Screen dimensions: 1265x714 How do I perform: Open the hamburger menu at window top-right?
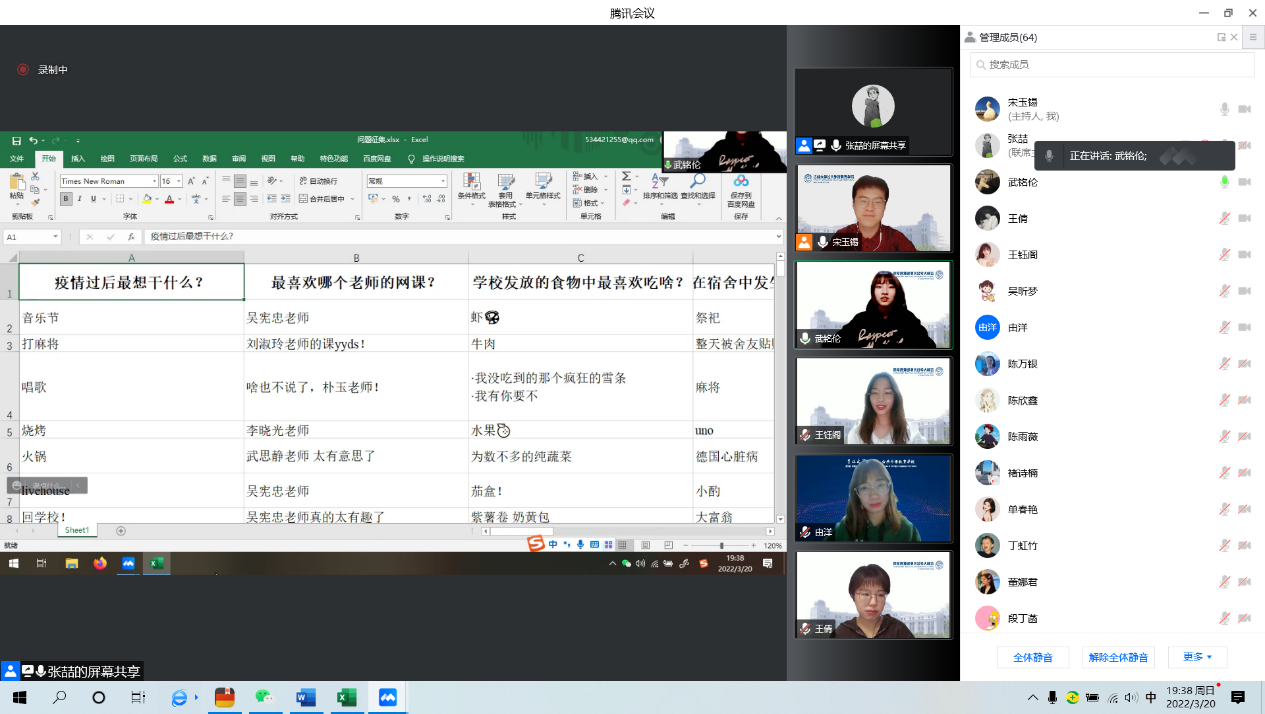point(1252,37)
